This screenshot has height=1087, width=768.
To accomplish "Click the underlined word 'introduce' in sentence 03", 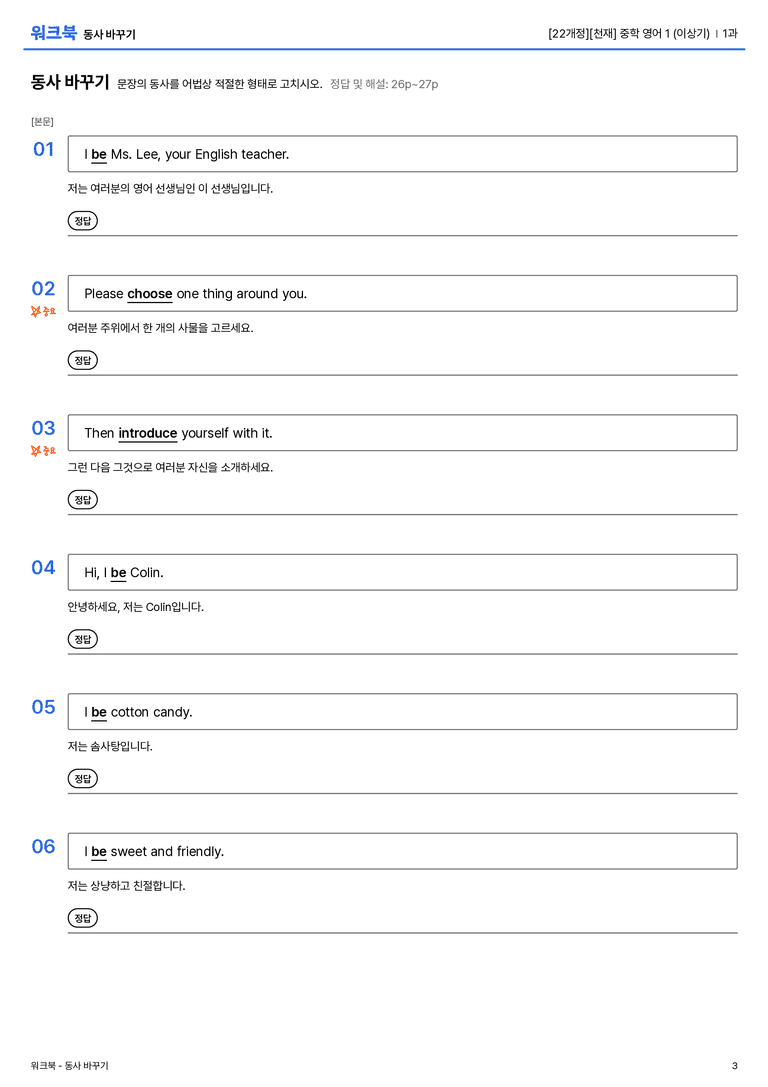I will point(148,433).
